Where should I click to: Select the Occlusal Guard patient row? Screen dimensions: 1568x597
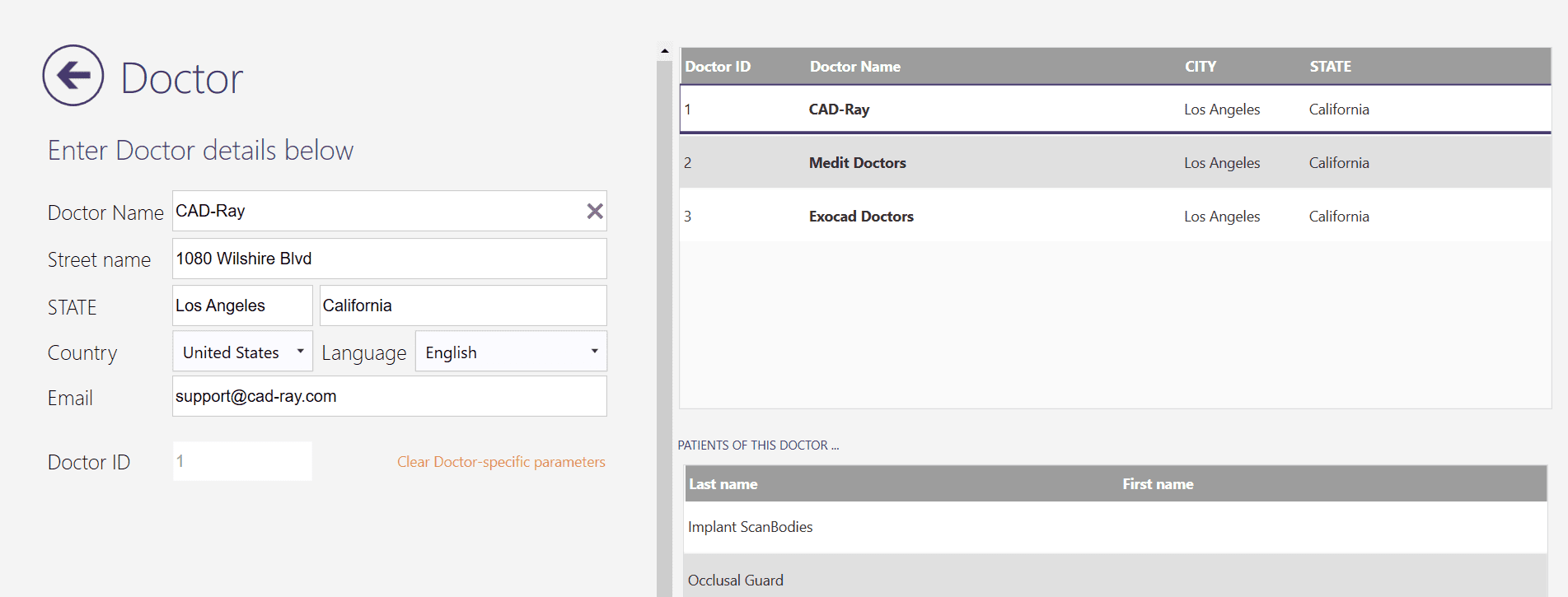coord(1116,576)
